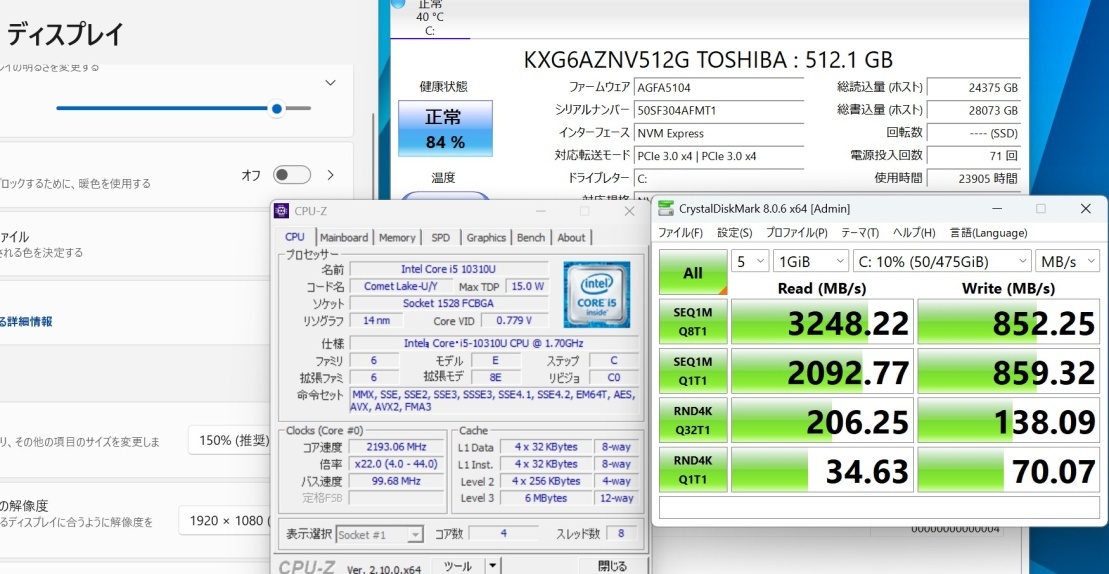Click the total host writes 28073 GB
Screen dimensions: 1109x574
point(973,110)
